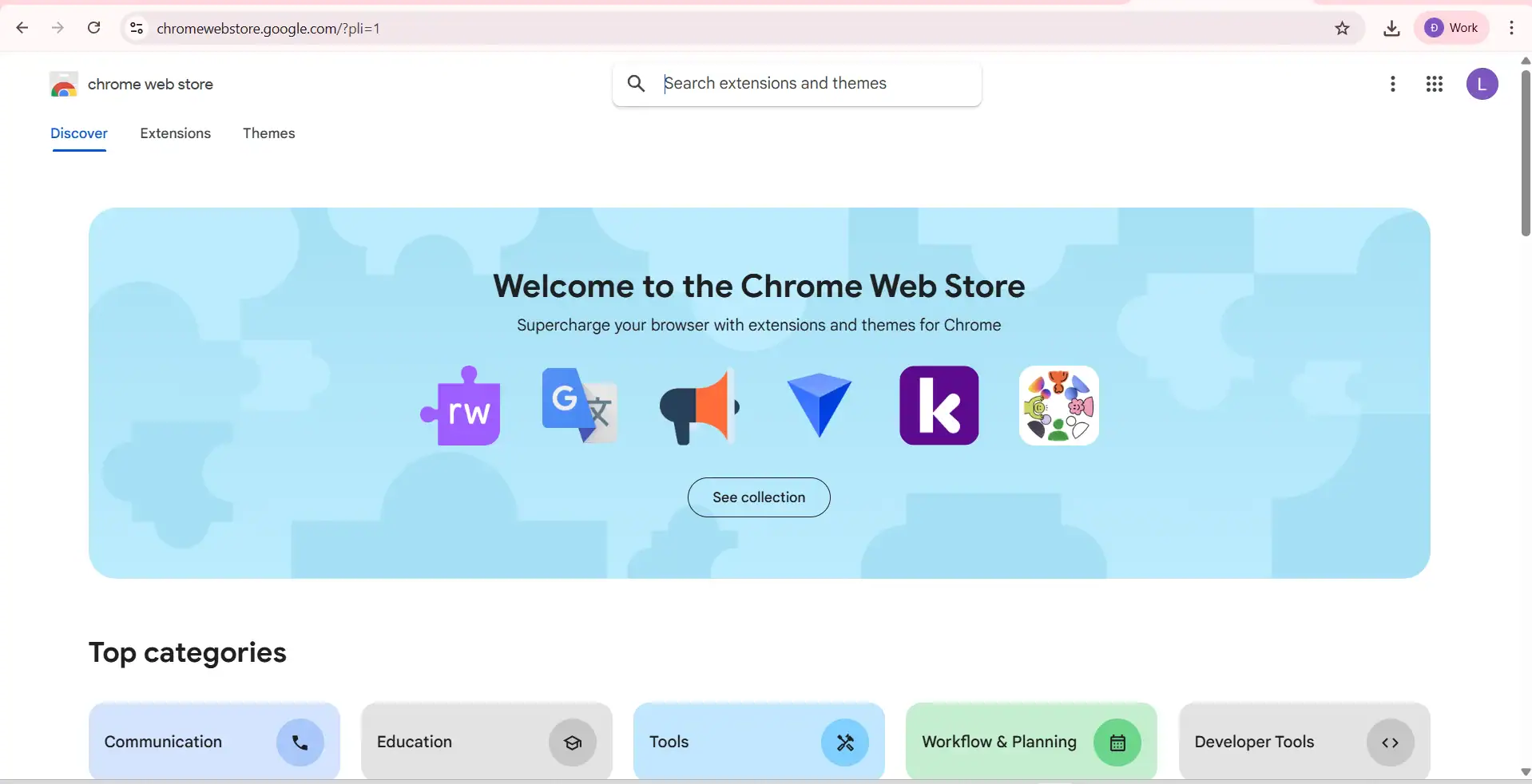Click the page scrollbar thumb

point(1526,153)
